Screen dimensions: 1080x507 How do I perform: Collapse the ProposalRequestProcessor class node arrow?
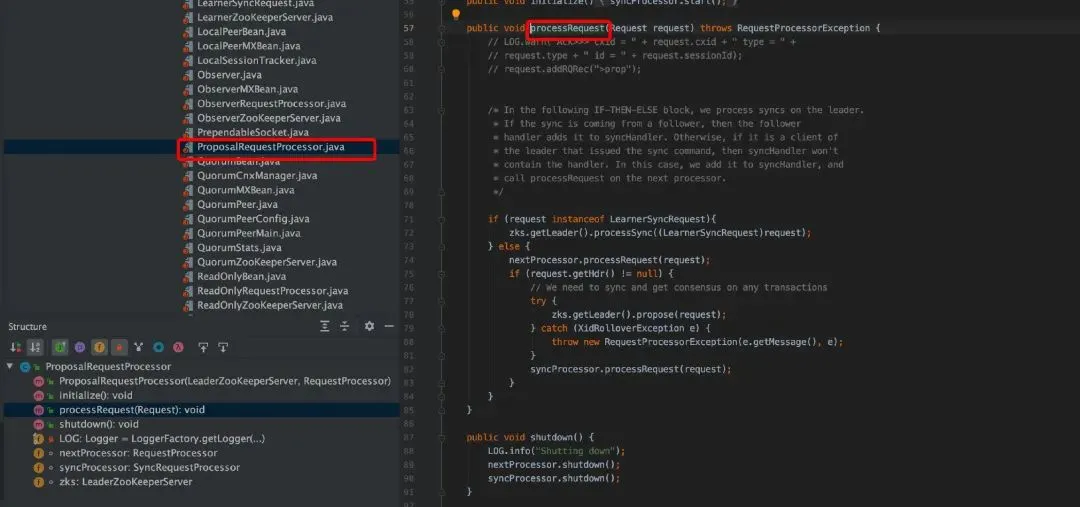pos(10,366)
